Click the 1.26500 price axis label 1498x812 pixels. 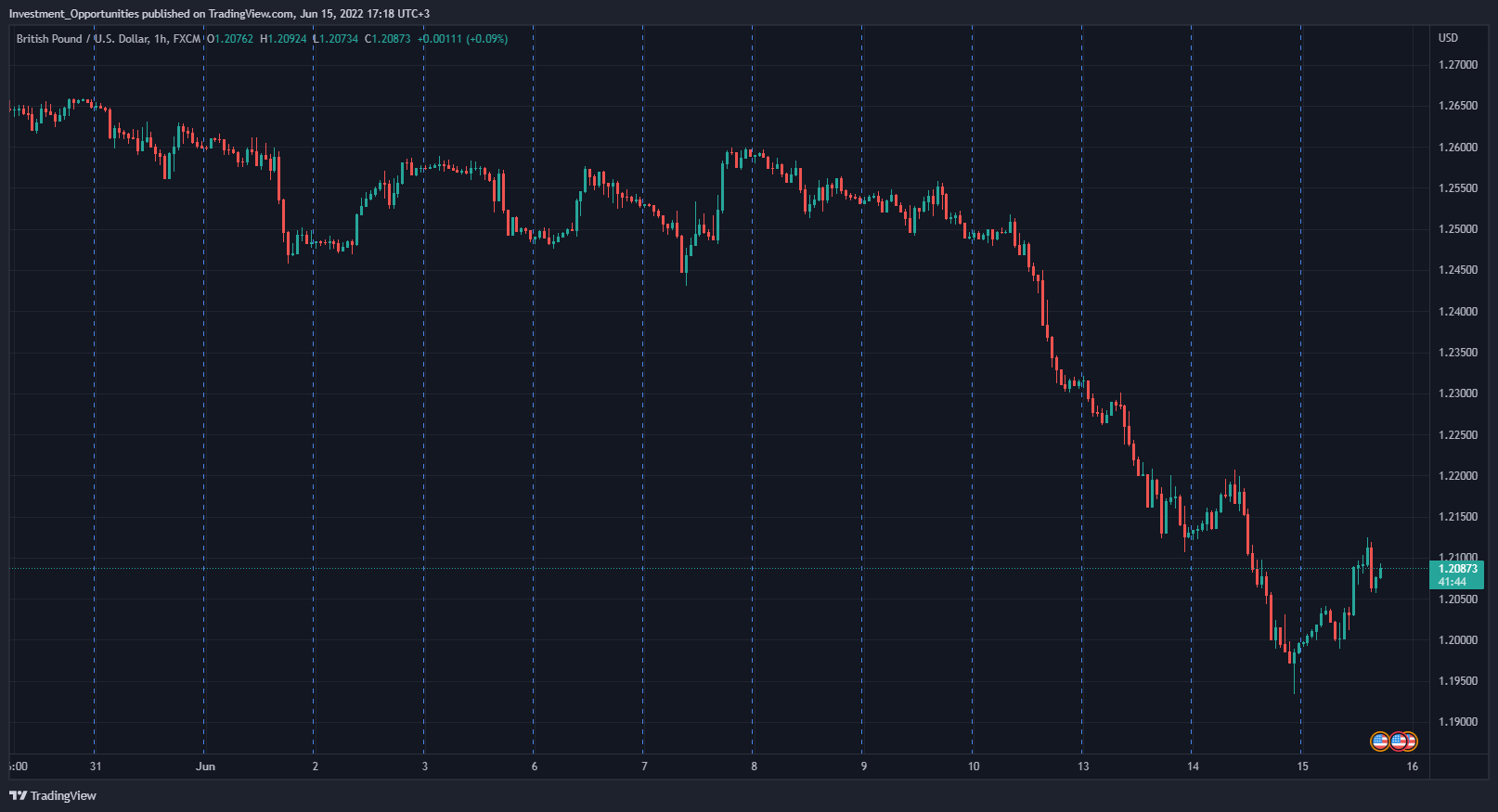pos(1458,106)
